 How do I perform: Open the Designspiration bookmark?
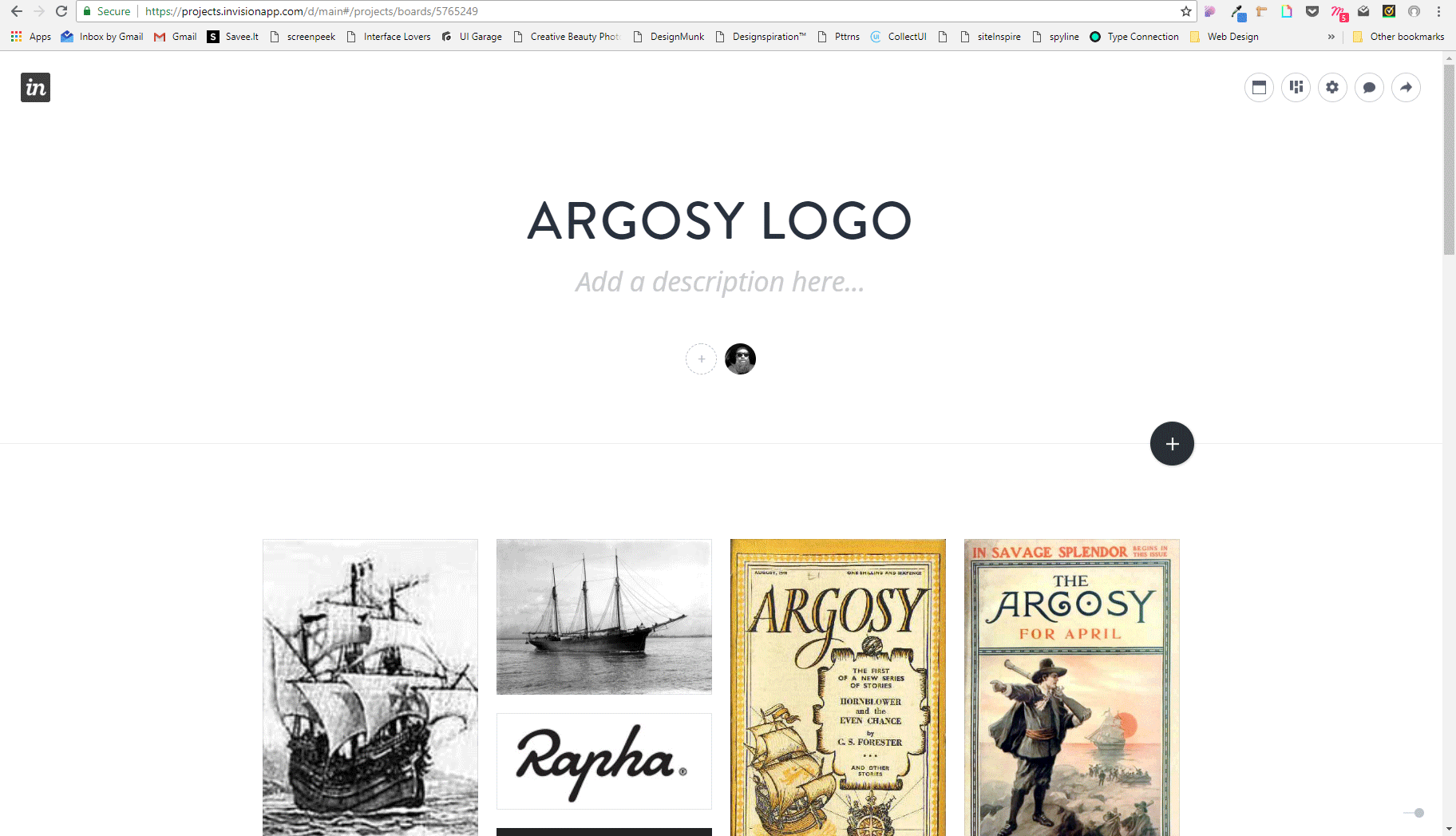(761, 37)
